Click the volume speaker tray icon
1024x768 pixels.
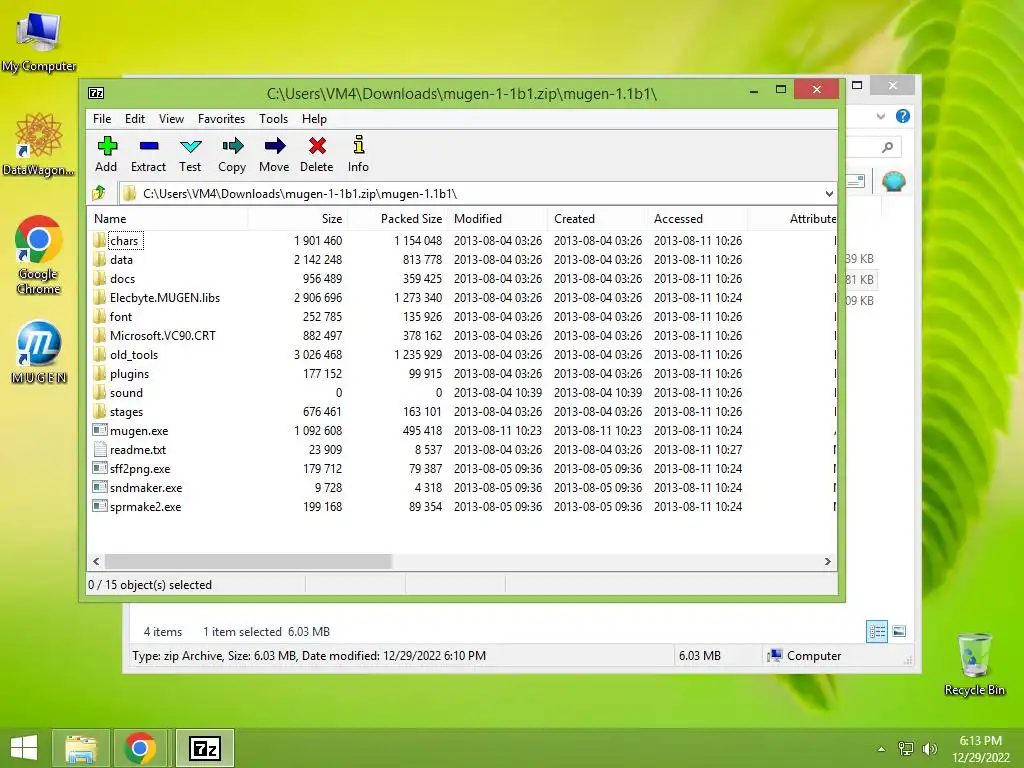point(929,748)
